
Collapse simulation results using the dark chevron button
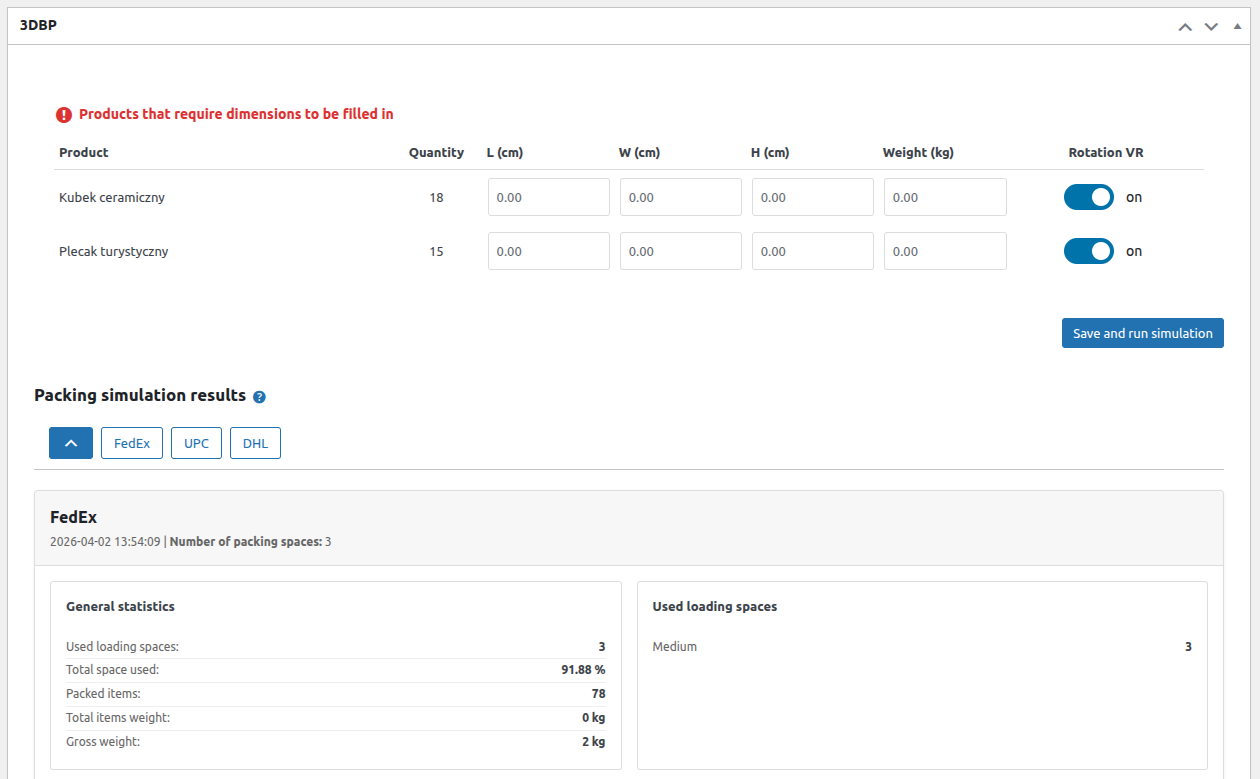[70, 442]
